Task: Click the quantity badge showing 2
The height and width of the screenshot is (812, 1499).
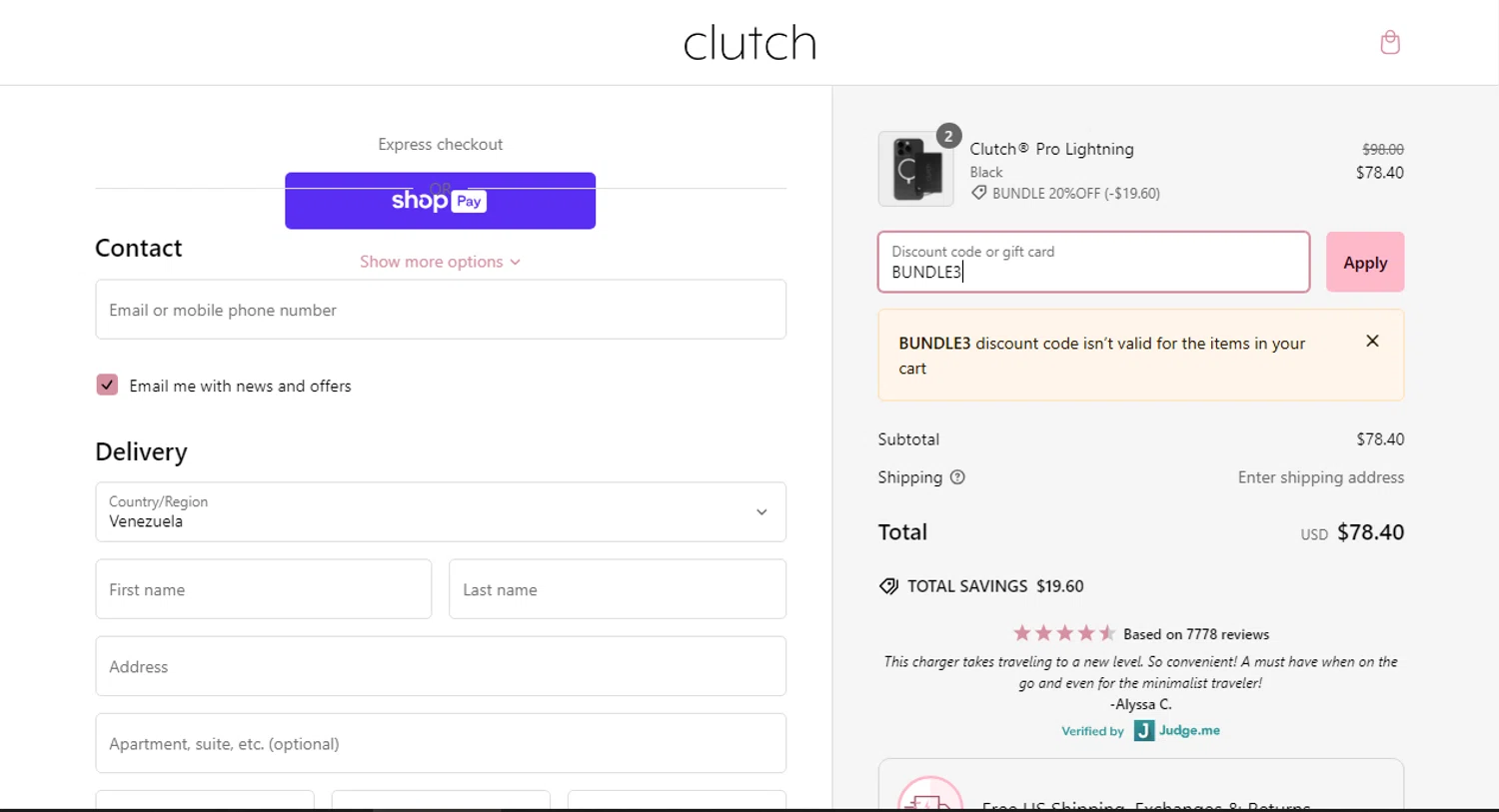Action: click(x=948, y=136)
